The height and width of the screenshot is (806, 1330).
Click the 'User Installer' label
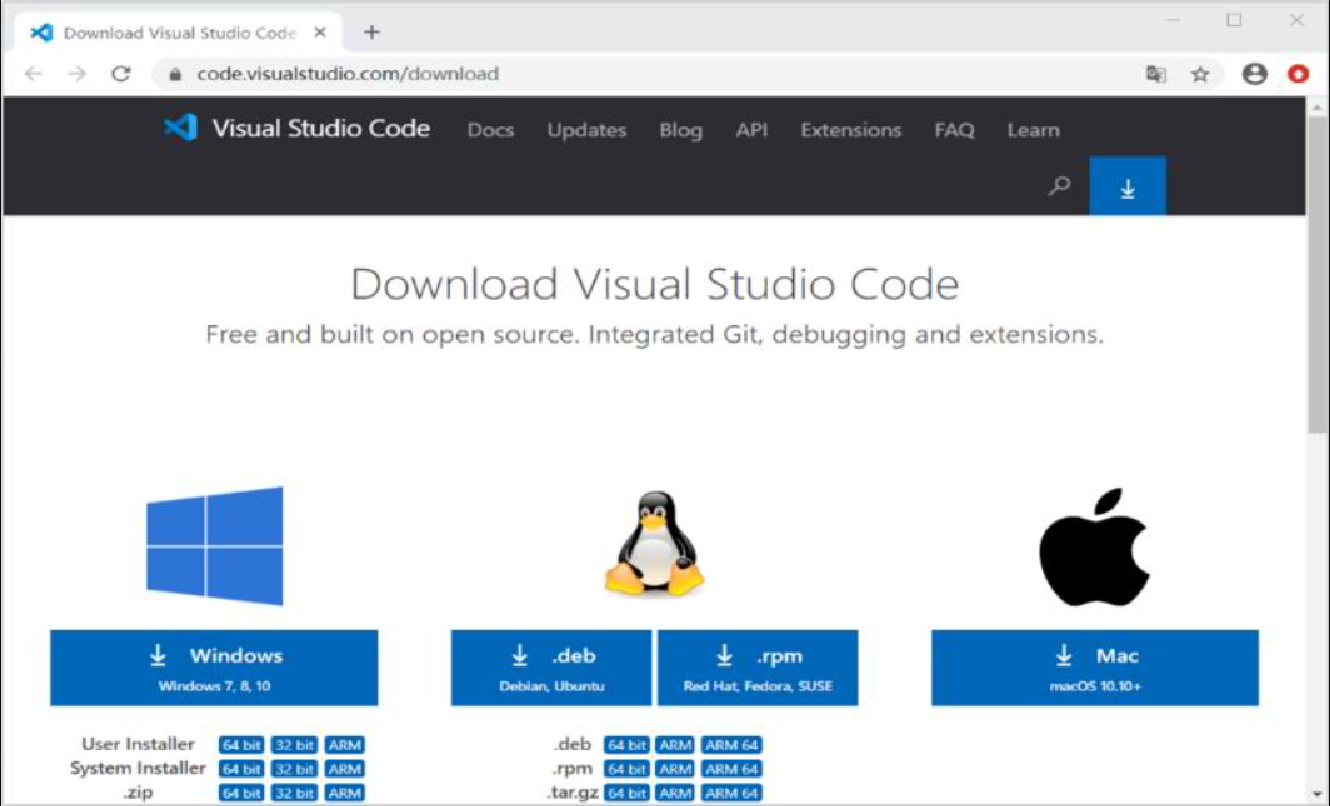point(138,744)
